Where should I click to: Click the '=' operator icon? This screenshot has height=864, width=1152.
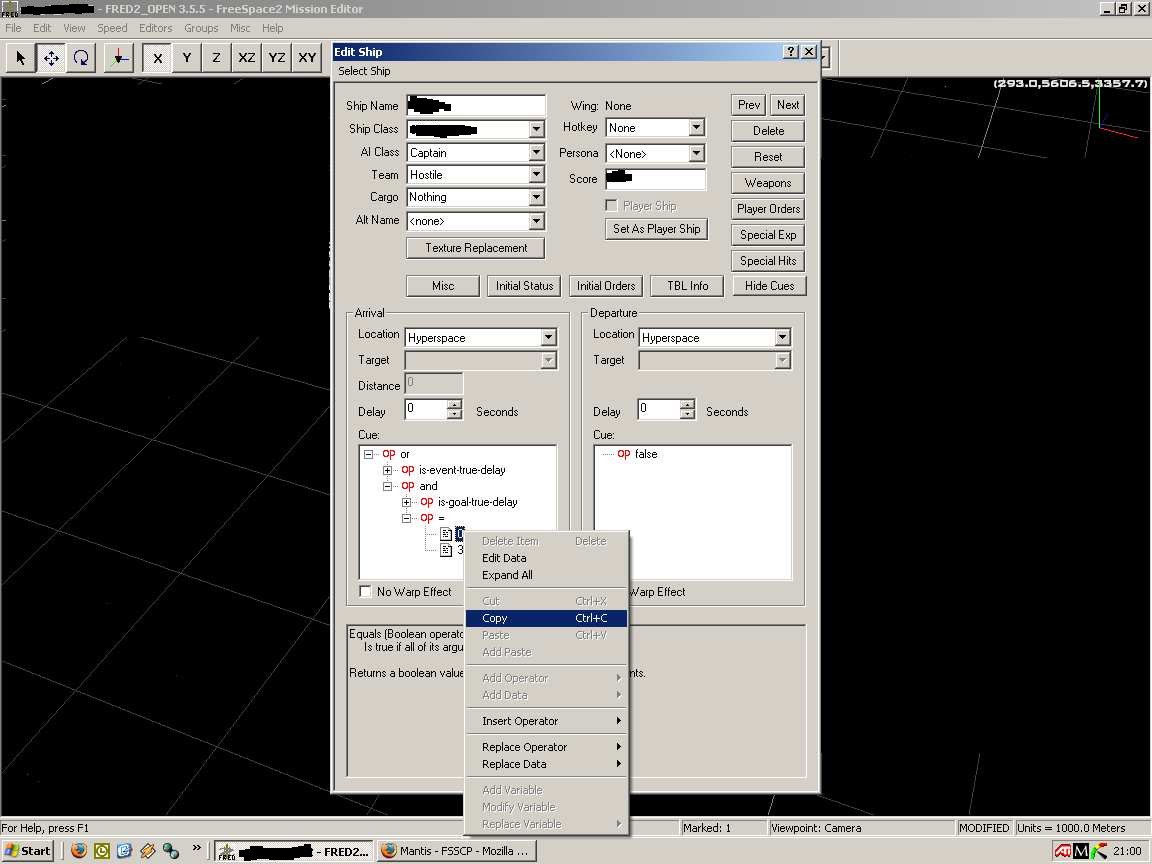click(426, 519)
